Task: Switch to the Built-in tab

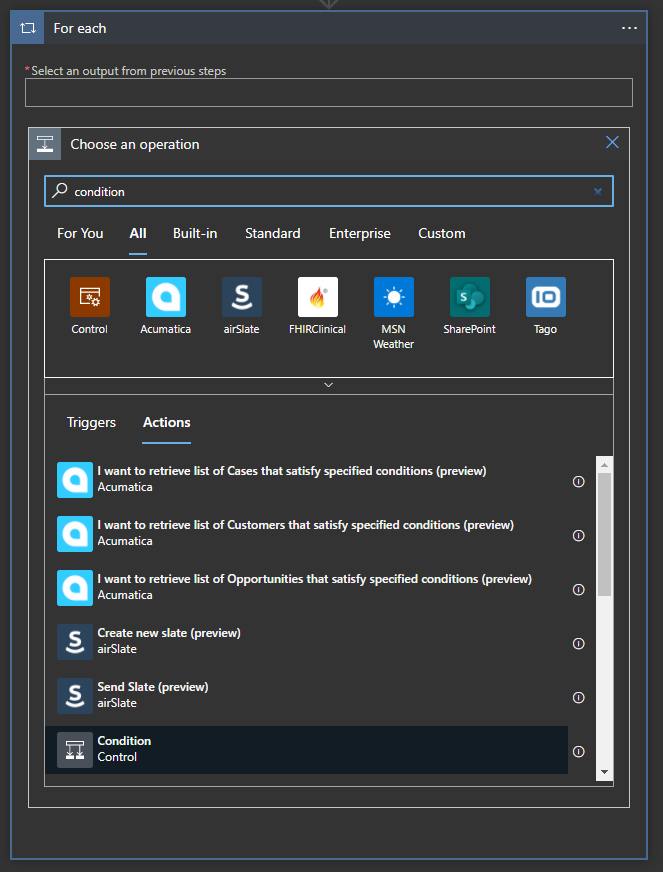Action: (x=195, y=234)
